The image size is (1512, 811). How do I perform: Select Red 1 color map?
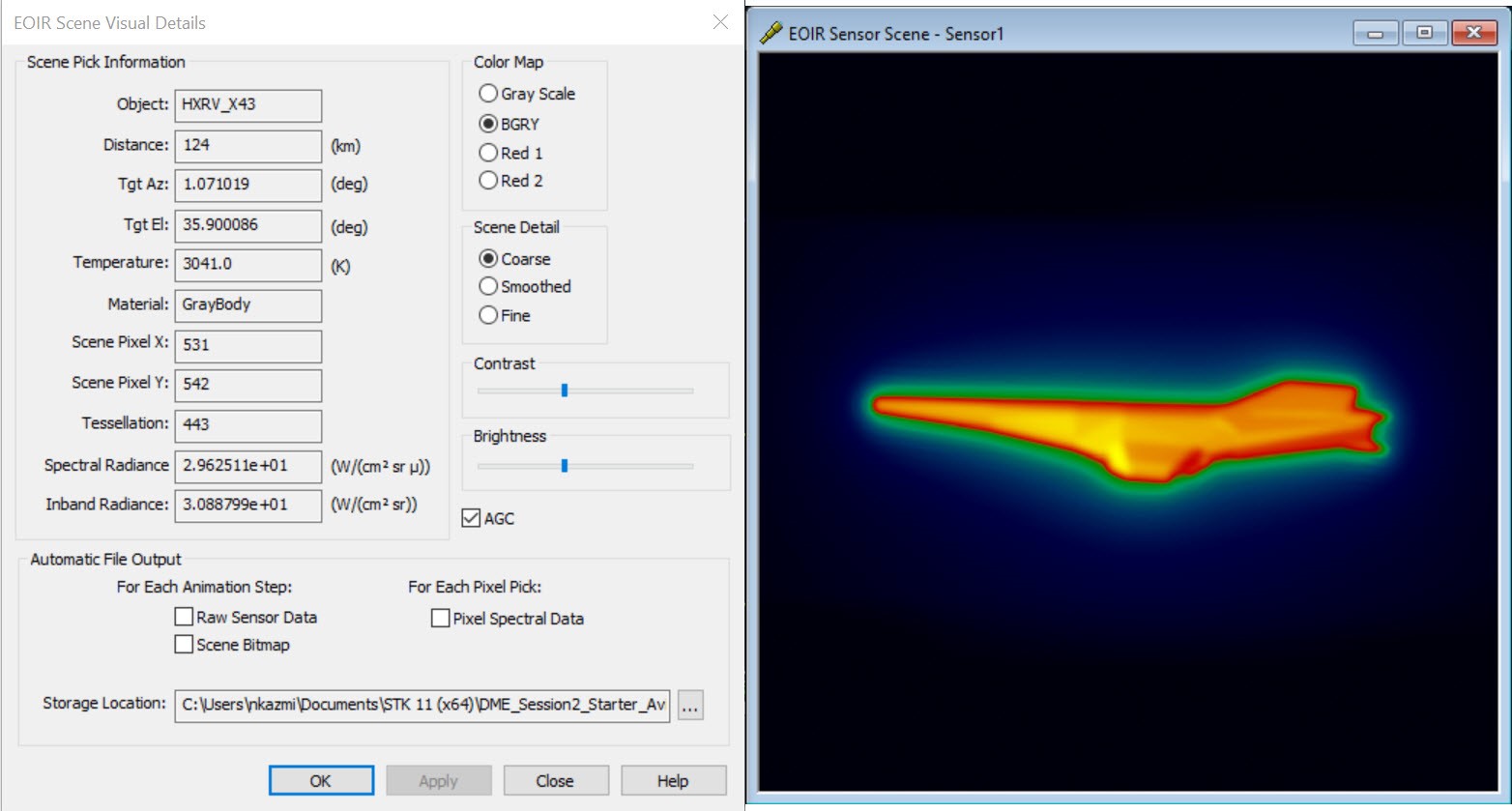[x=489, y=153]
